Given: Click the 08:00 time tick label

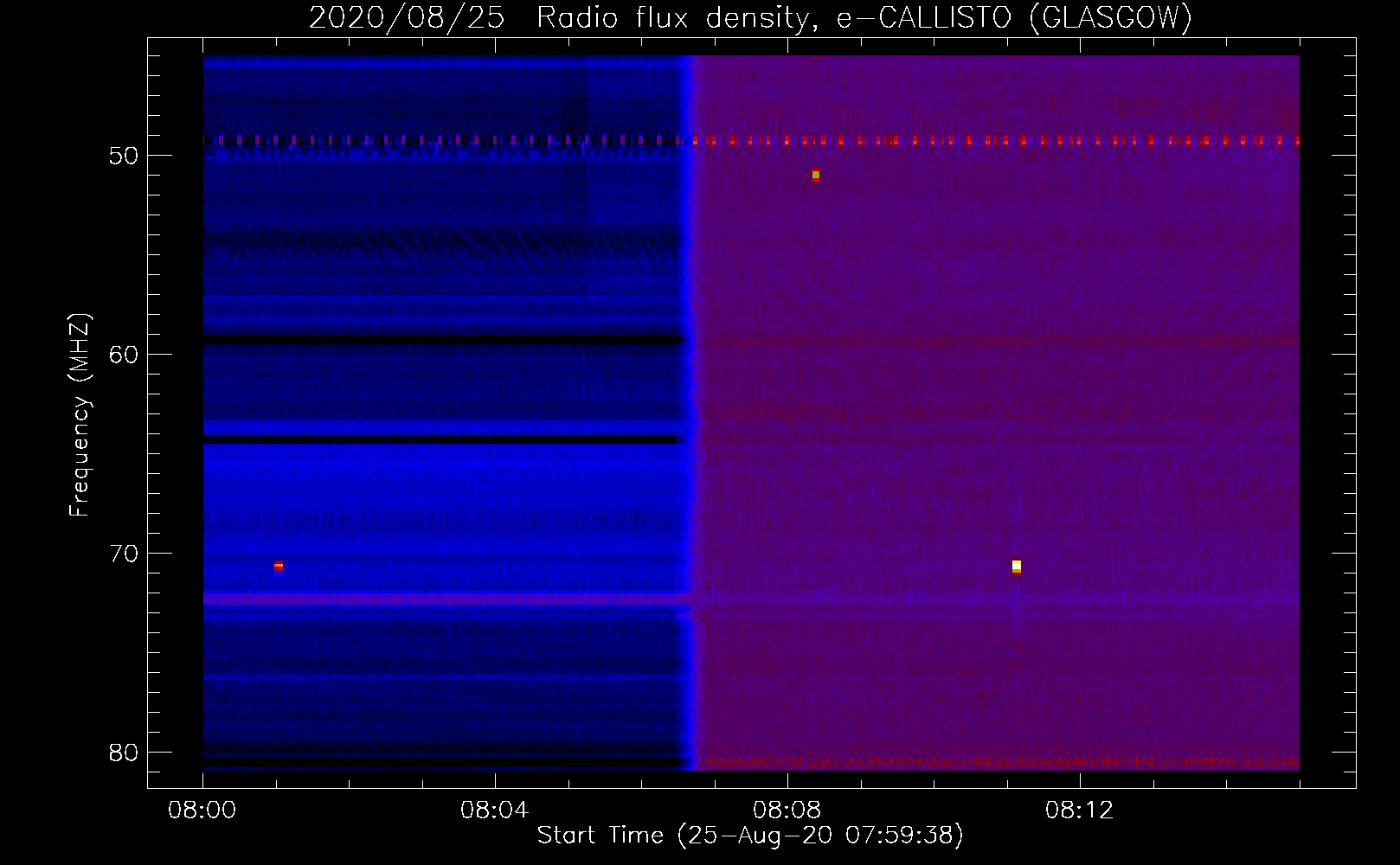Looking at the screenshot, I should point(202,811).
